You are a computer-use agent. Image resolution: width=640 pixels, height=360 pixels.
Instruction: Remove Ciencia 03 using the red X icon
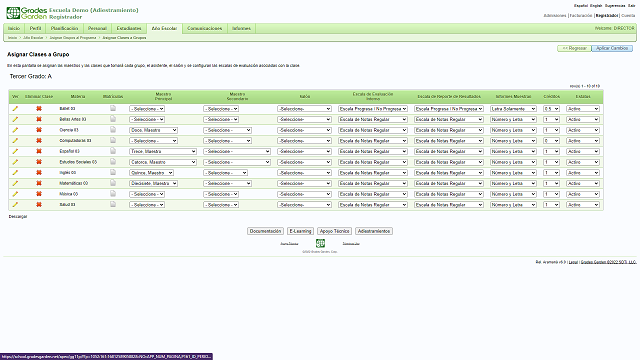click(39, 130)
